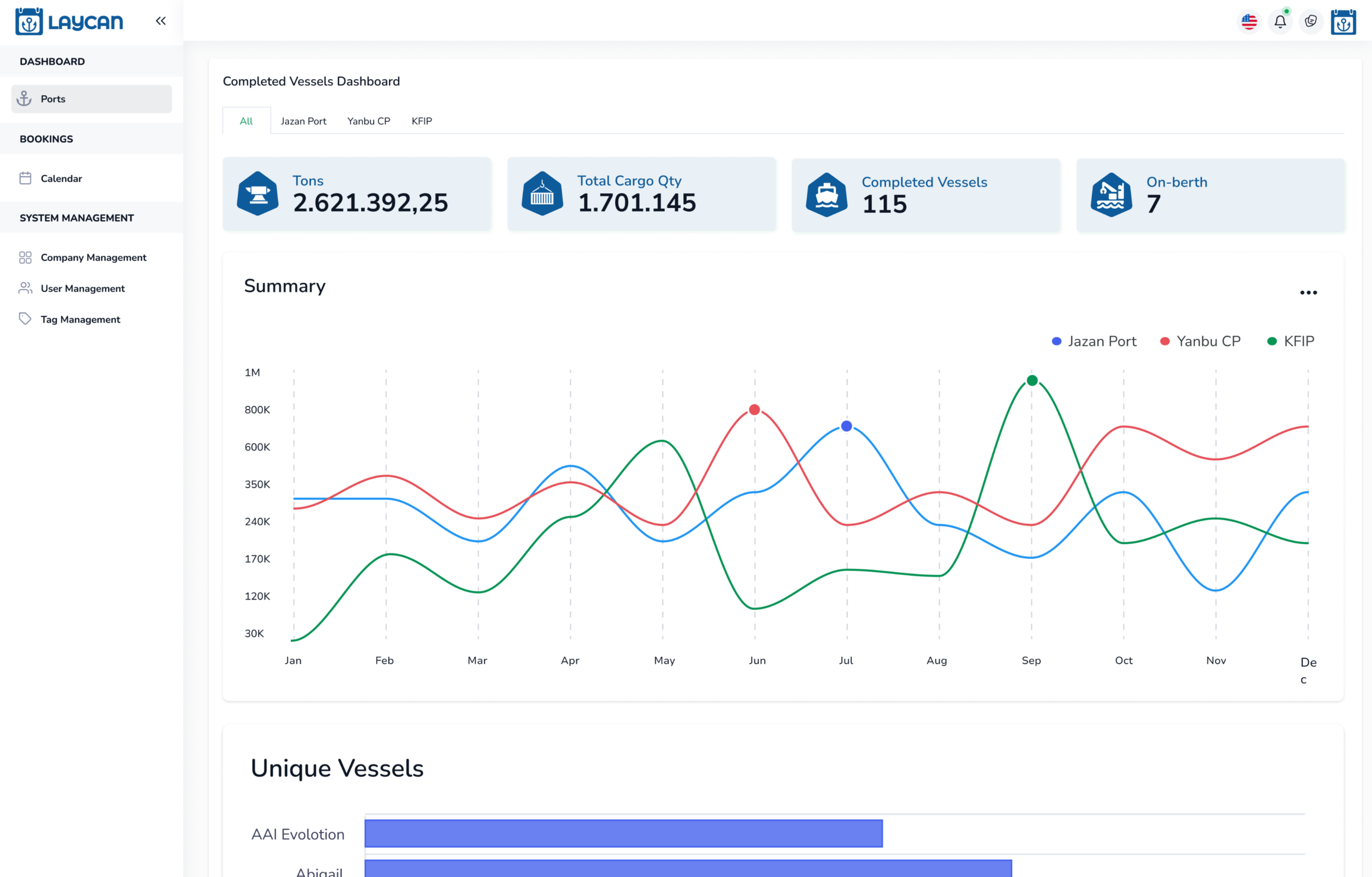The width and height of the screenshot is (1372, 877).
Task: Click the Total Cargo Qty container icon
Action: pyautogui.click(x=542, y=193)
